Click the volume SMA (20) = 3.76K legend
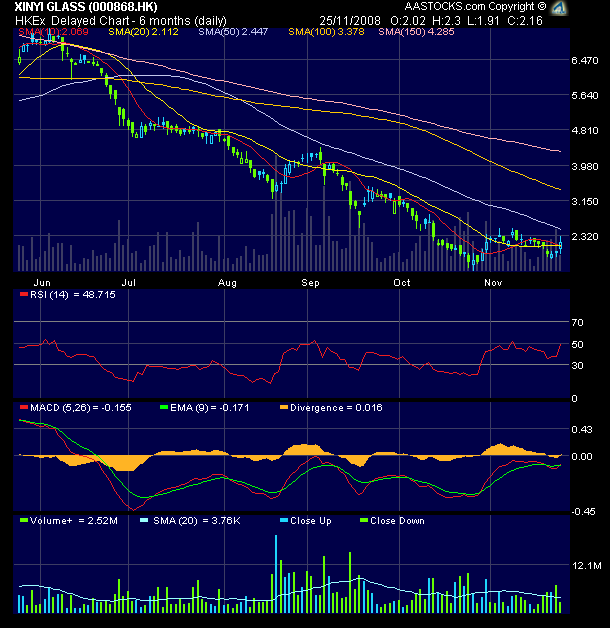610x628 pixels. point(197,521)
